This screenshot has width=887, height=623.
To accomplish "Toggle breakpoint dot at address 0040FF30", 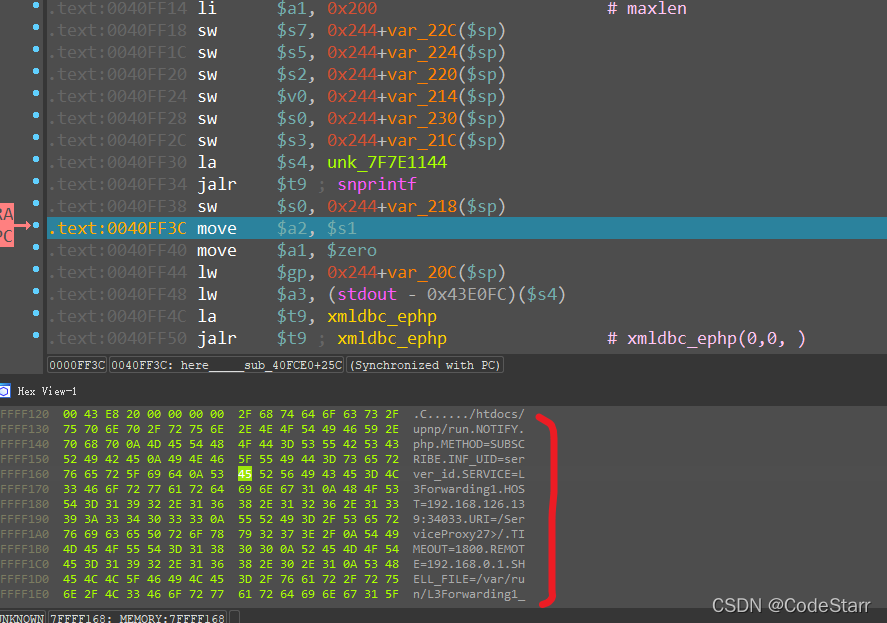I will tap(36, 160).
